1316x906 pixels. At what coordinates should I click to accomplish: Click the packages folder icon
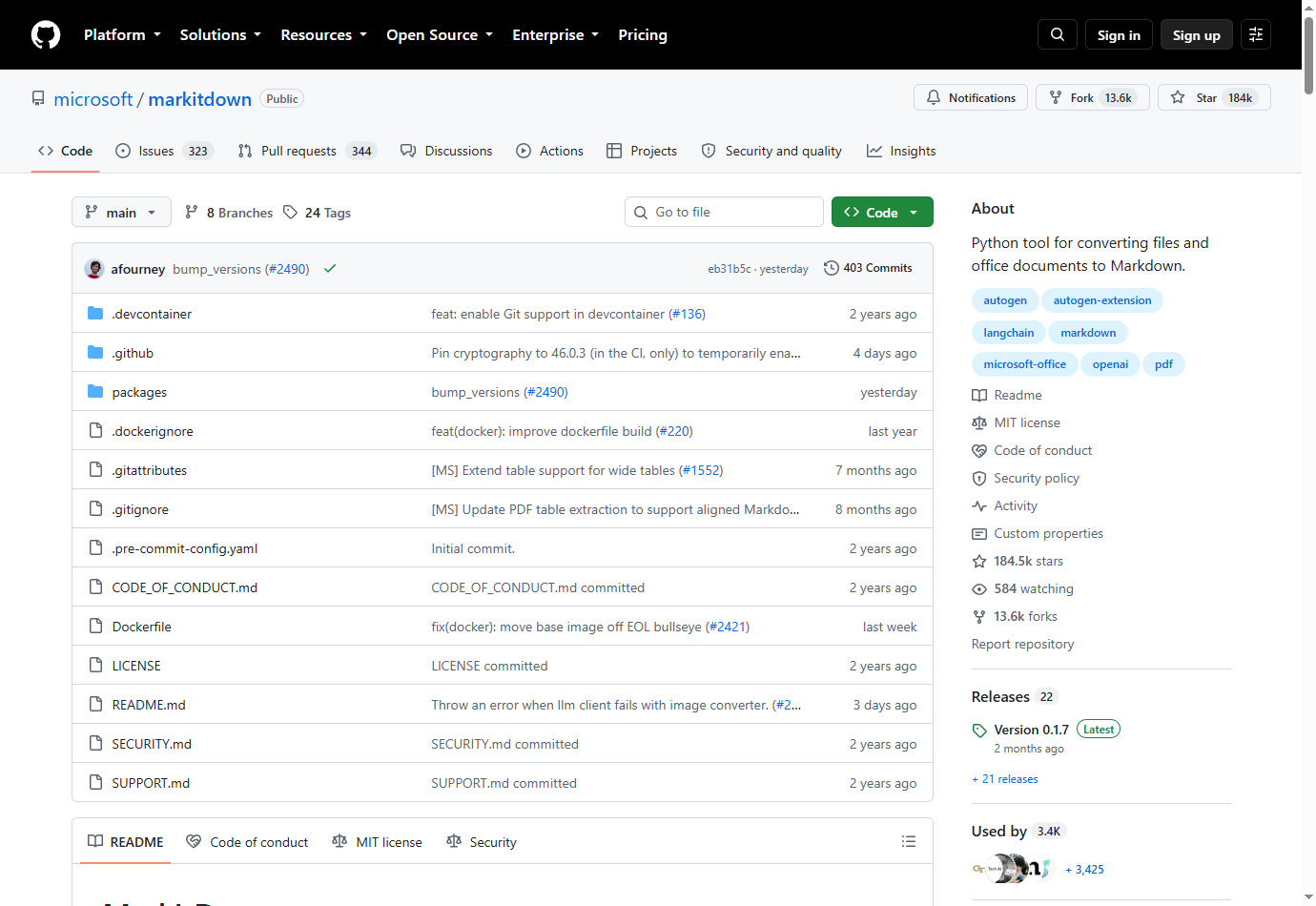tap(95, 392)
